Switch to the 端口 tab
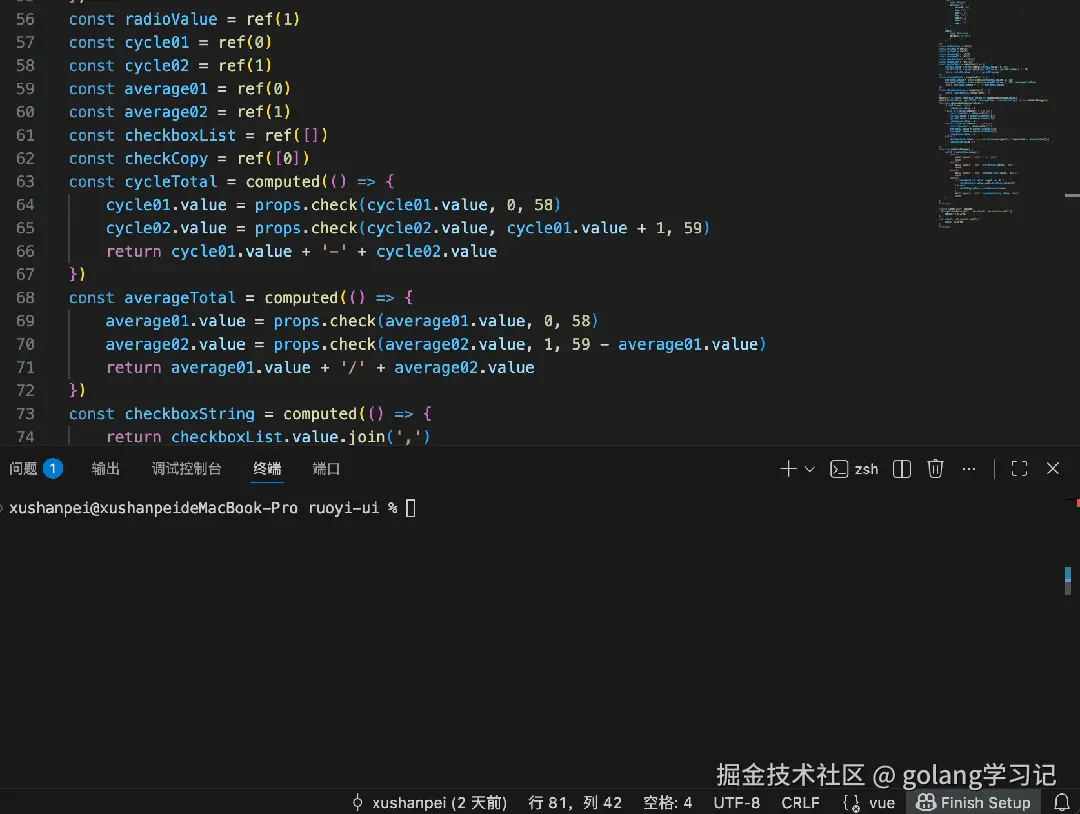Image resolution: width=1080 pixels, height=814 pixels. (326, 469)
